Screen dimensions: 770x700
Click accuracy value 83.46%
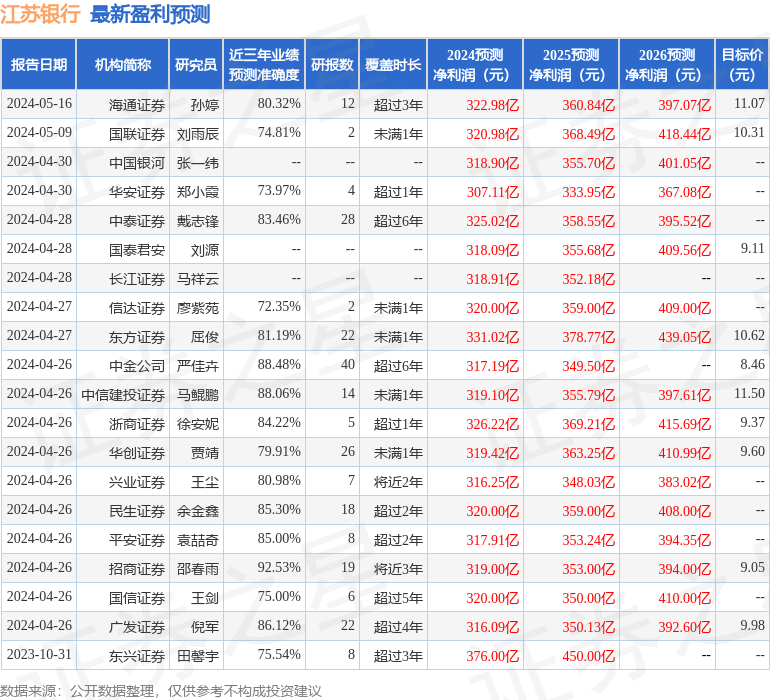point(279,219)
